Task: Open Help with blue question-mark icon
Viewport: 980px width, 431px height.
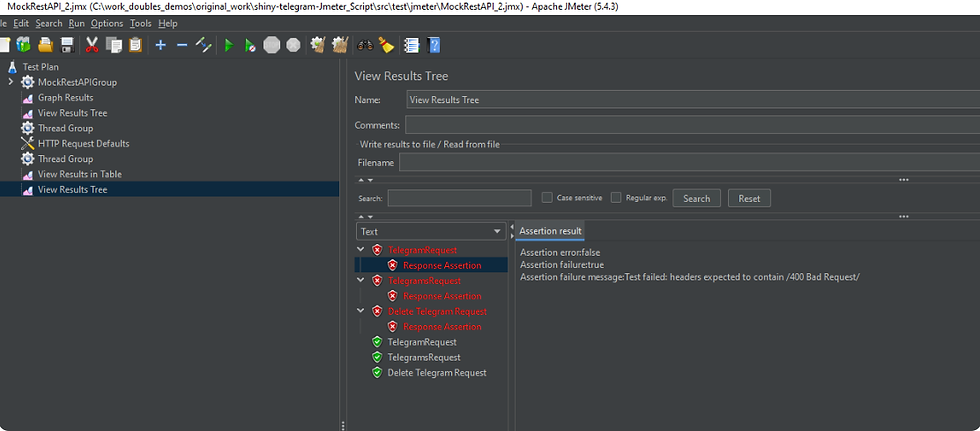Action: click(433, 45)
